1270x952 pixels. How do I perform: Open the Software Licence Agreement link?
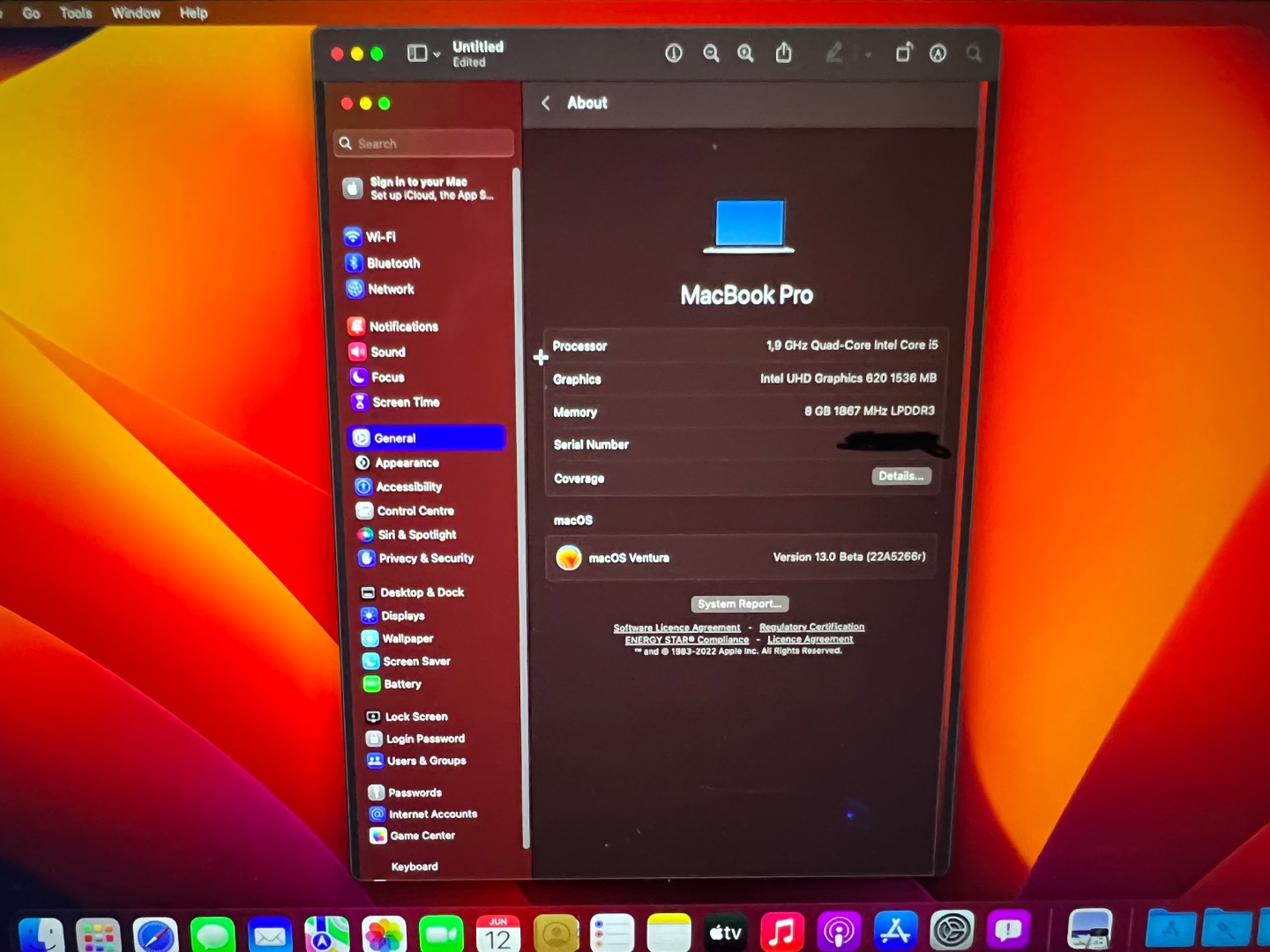[x=677, y=628]
